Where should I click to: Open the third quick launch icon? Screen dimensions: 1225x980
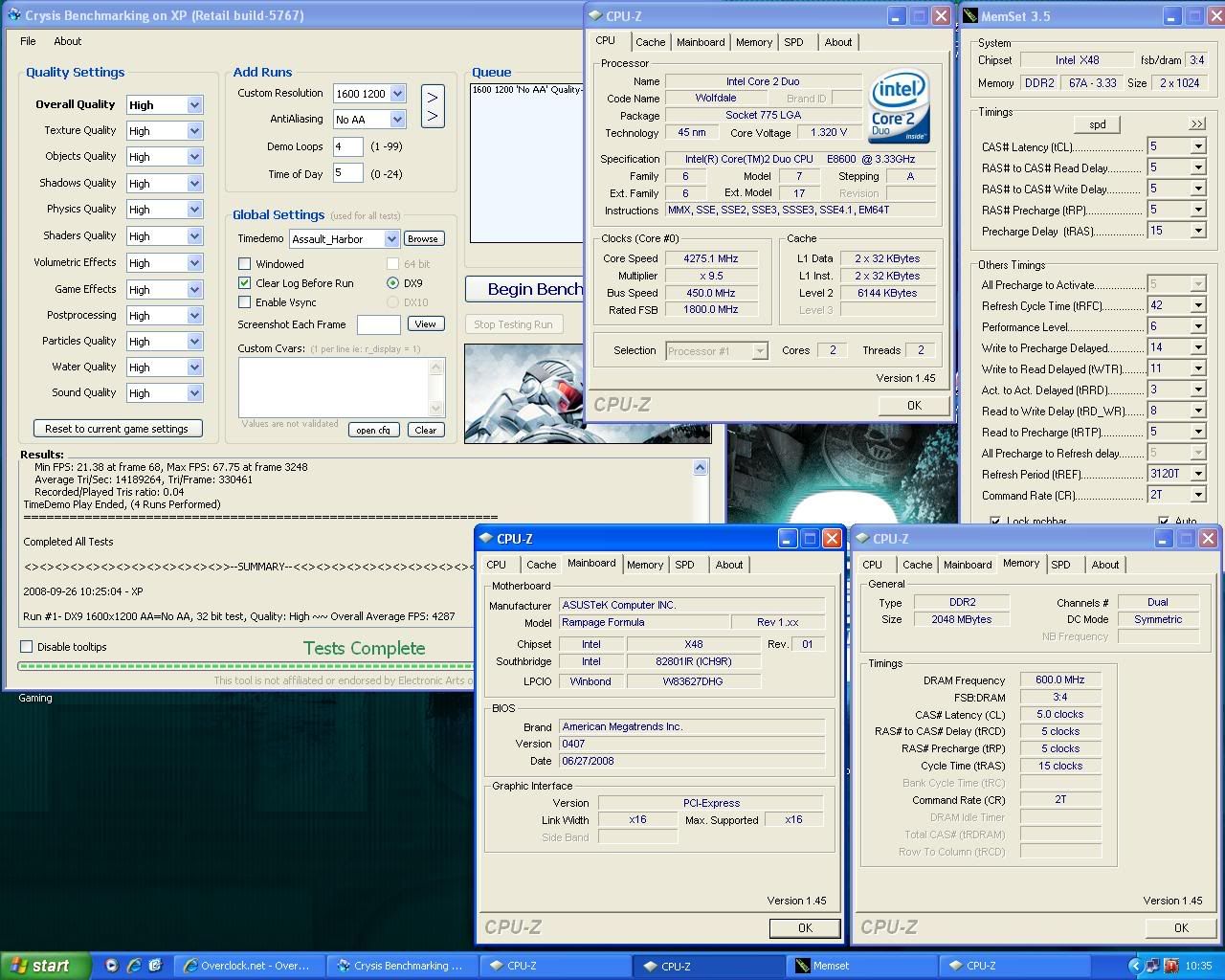(156, 966)
